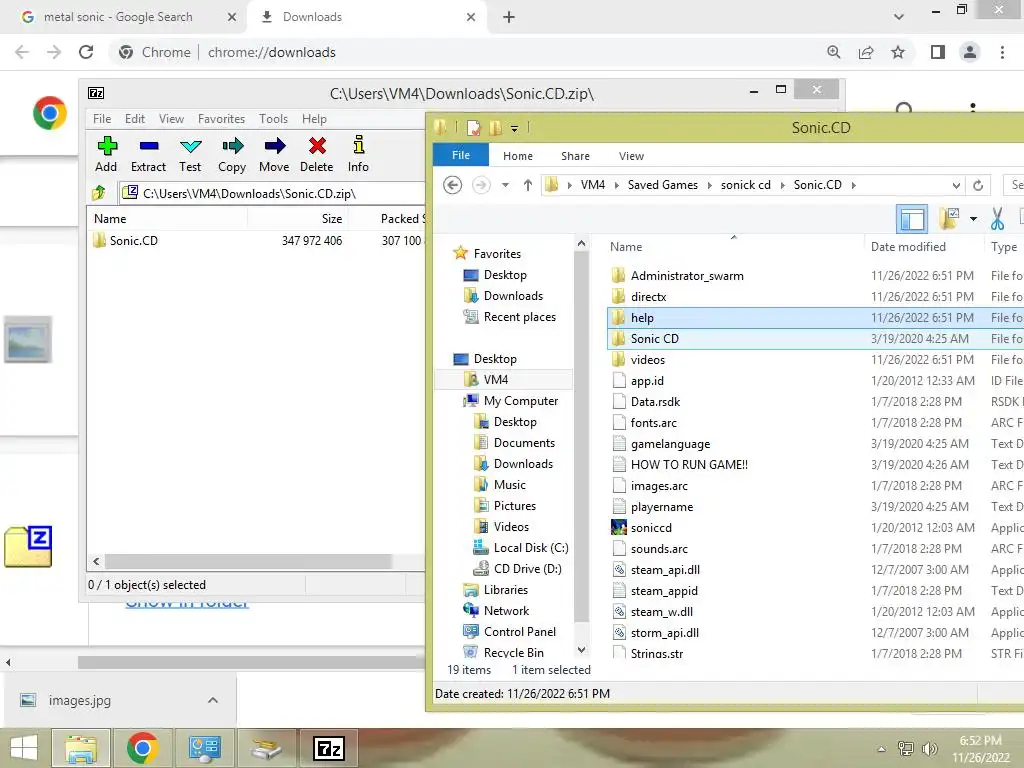This screenshot has width=1024, height=768.
Task: Click the Chrome zoom magnifier icon
Action: point(833,52)
